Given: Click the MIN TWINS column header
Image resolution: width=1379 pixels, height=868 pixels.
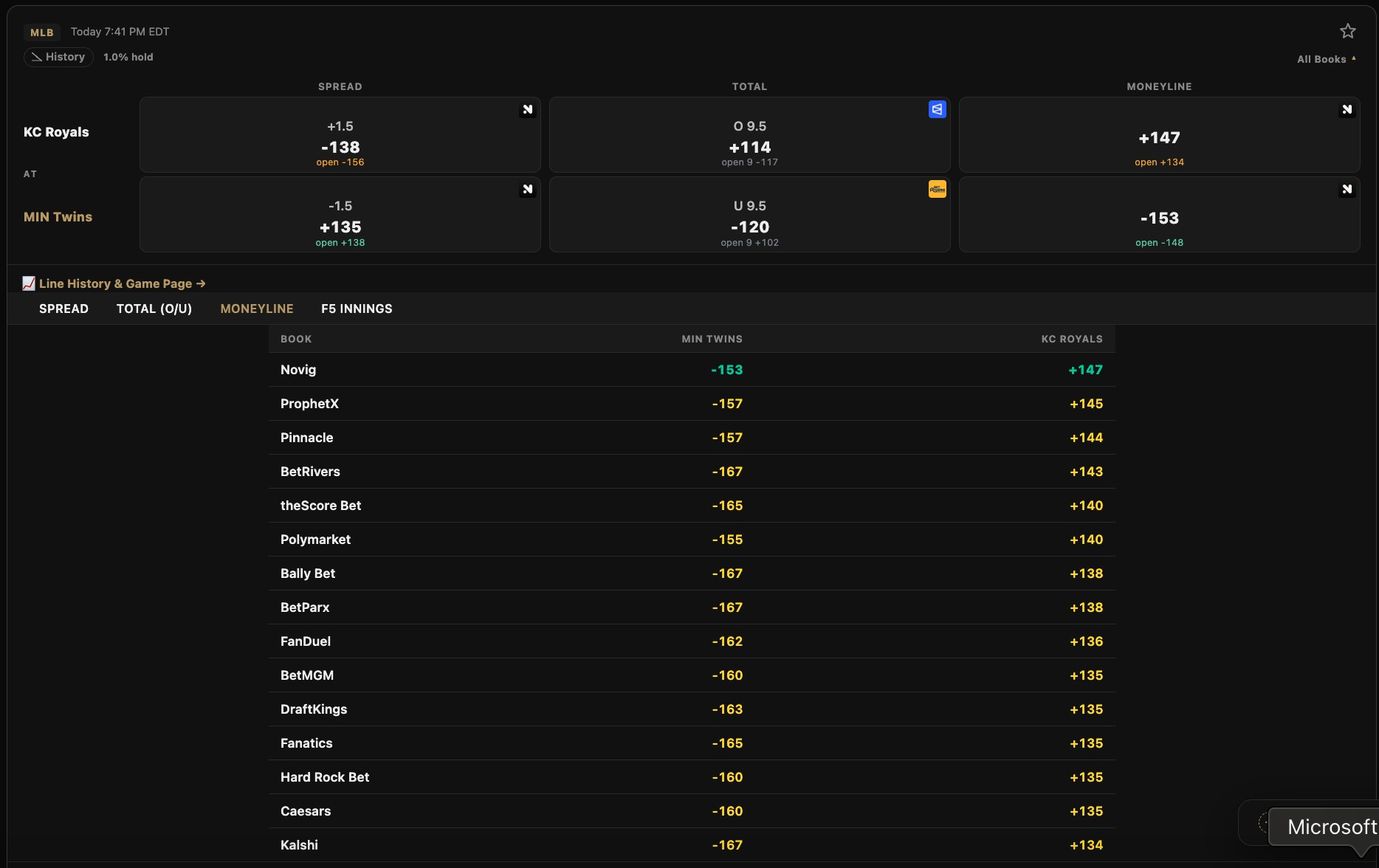Looking at the screenshot, I should tap(712, 339).
